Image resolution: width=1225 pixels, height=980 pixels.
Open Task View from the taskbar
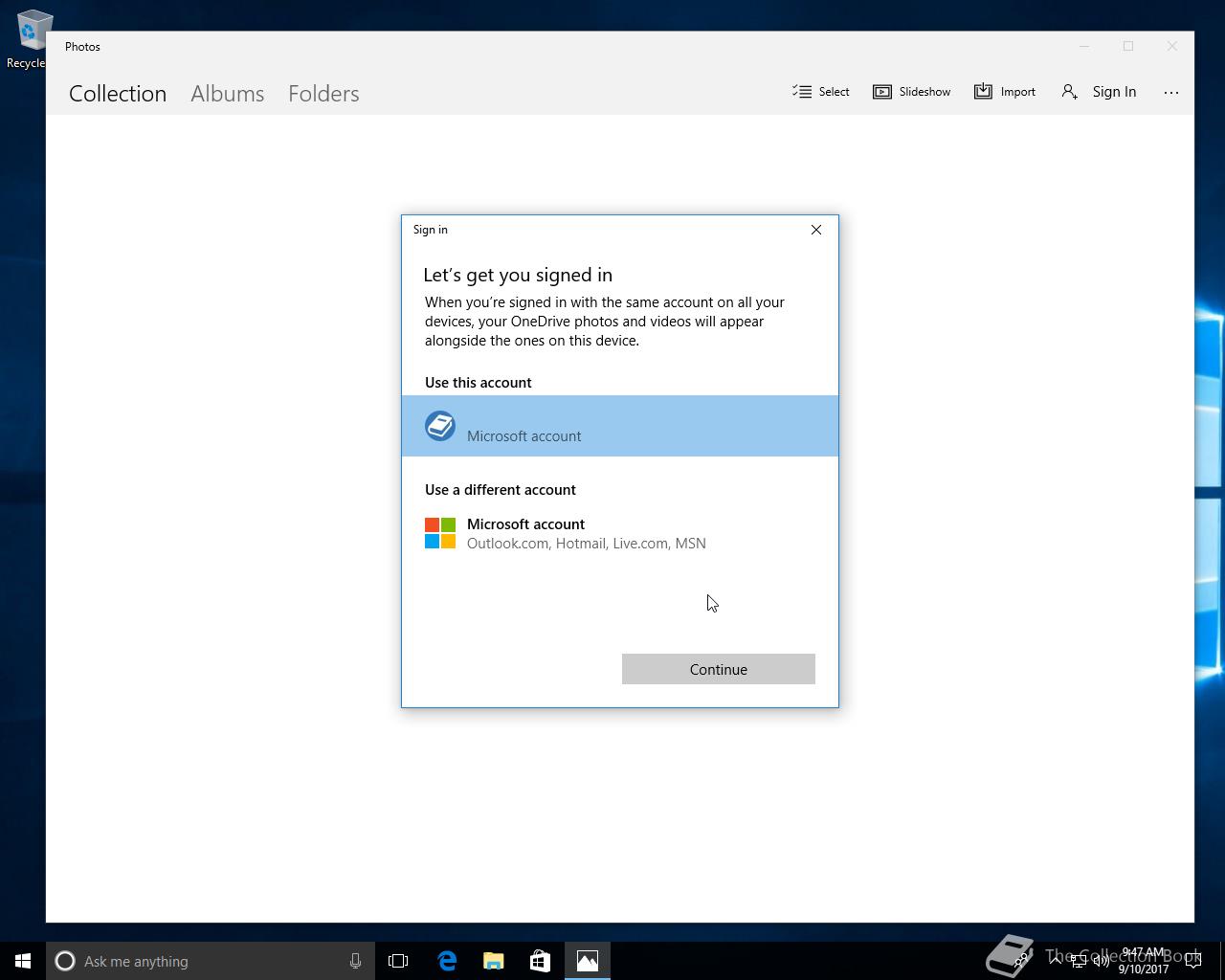pos(398,961)
